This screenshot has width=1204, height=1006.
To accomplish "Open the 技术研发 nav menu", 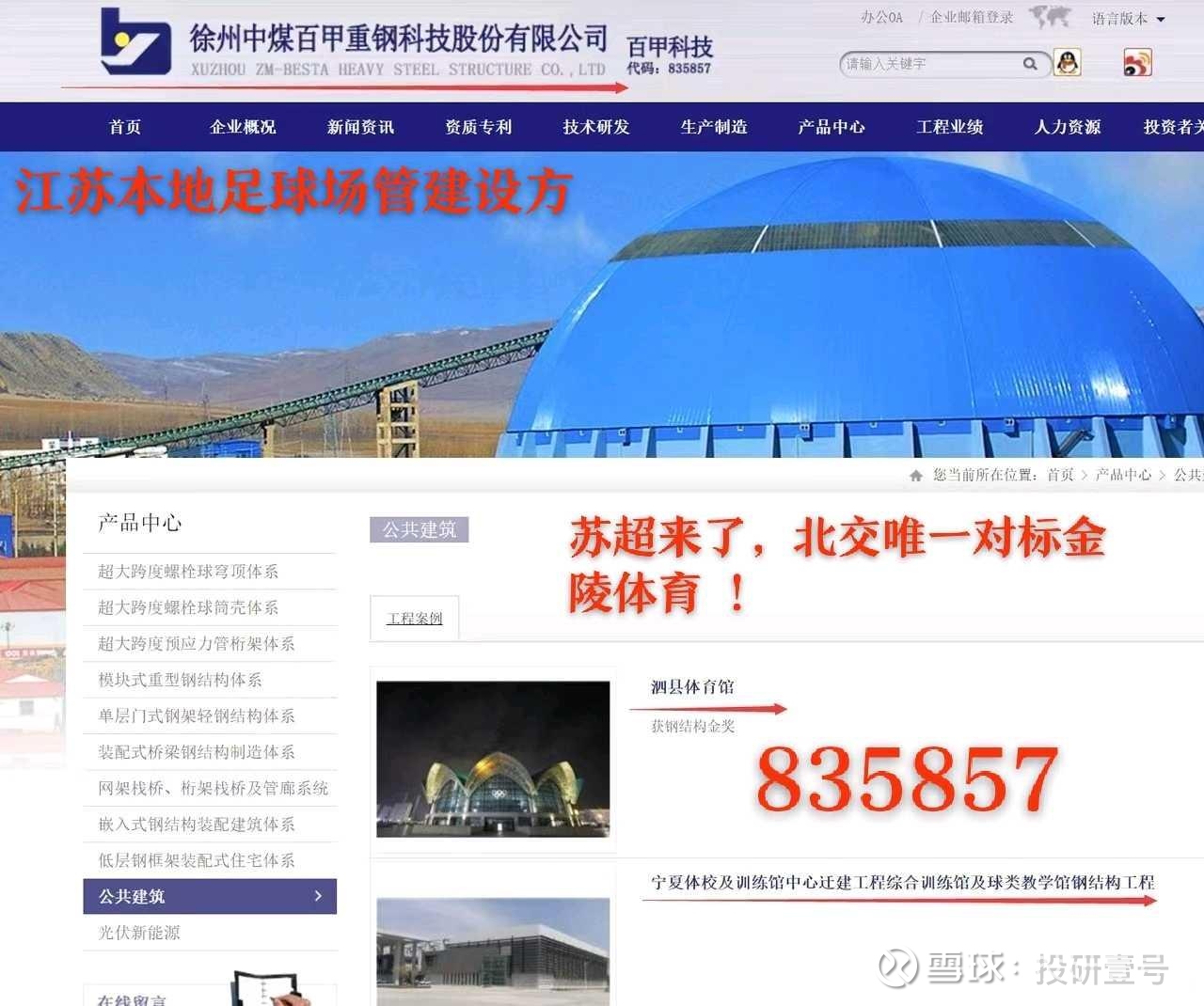I will coord(596,127).
